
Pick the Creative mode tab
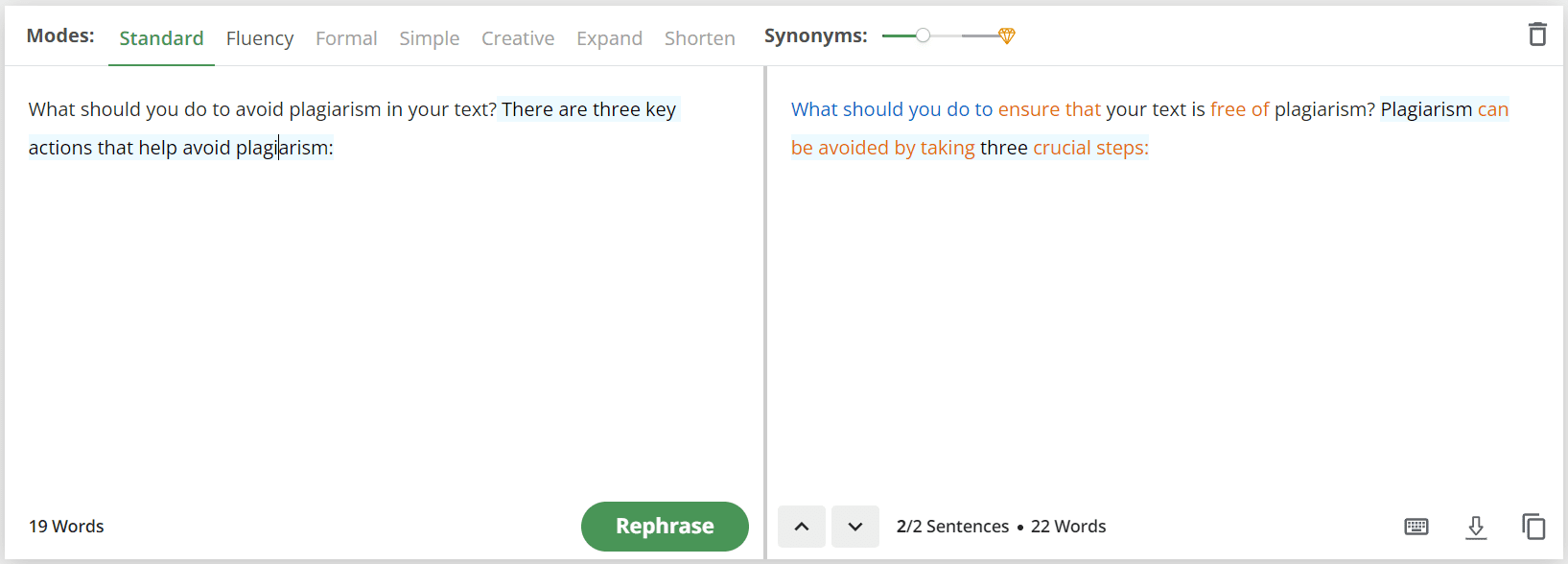click(518, 38)
